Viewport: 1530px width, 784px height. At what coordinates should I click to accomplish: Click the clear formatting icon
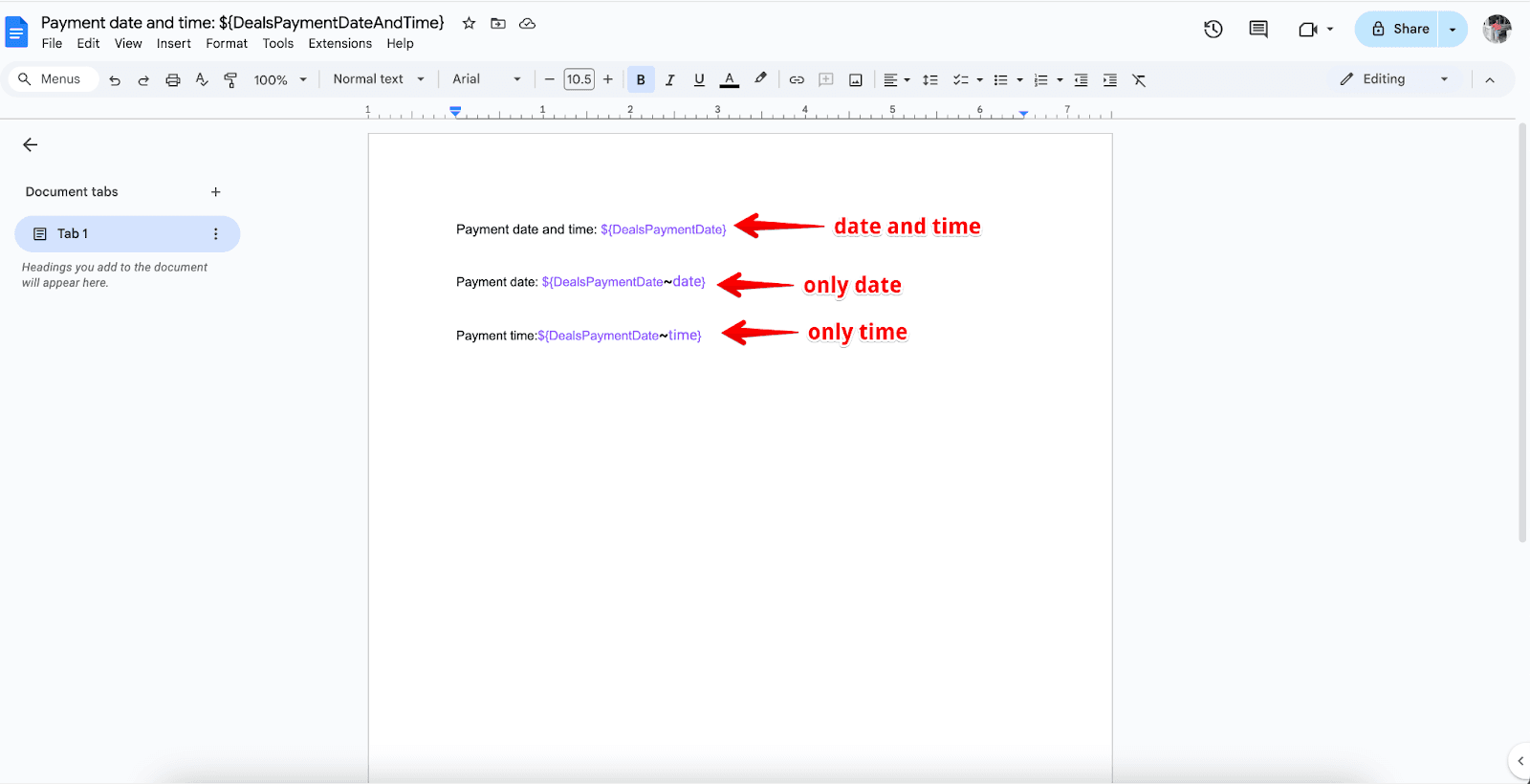coord(1139,80)
